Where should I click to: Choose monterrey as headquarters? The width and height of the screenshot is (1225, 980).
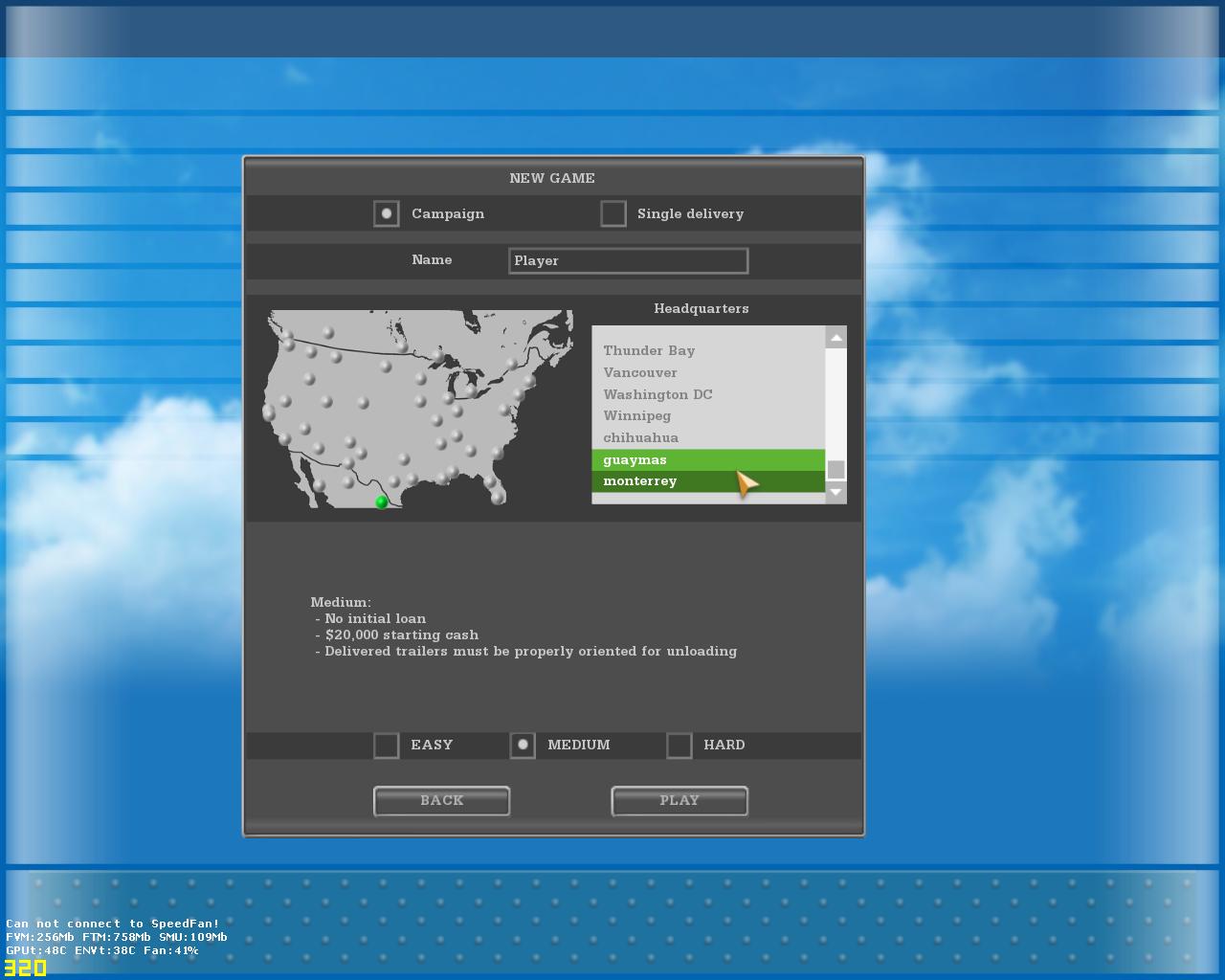pos(639,481)
